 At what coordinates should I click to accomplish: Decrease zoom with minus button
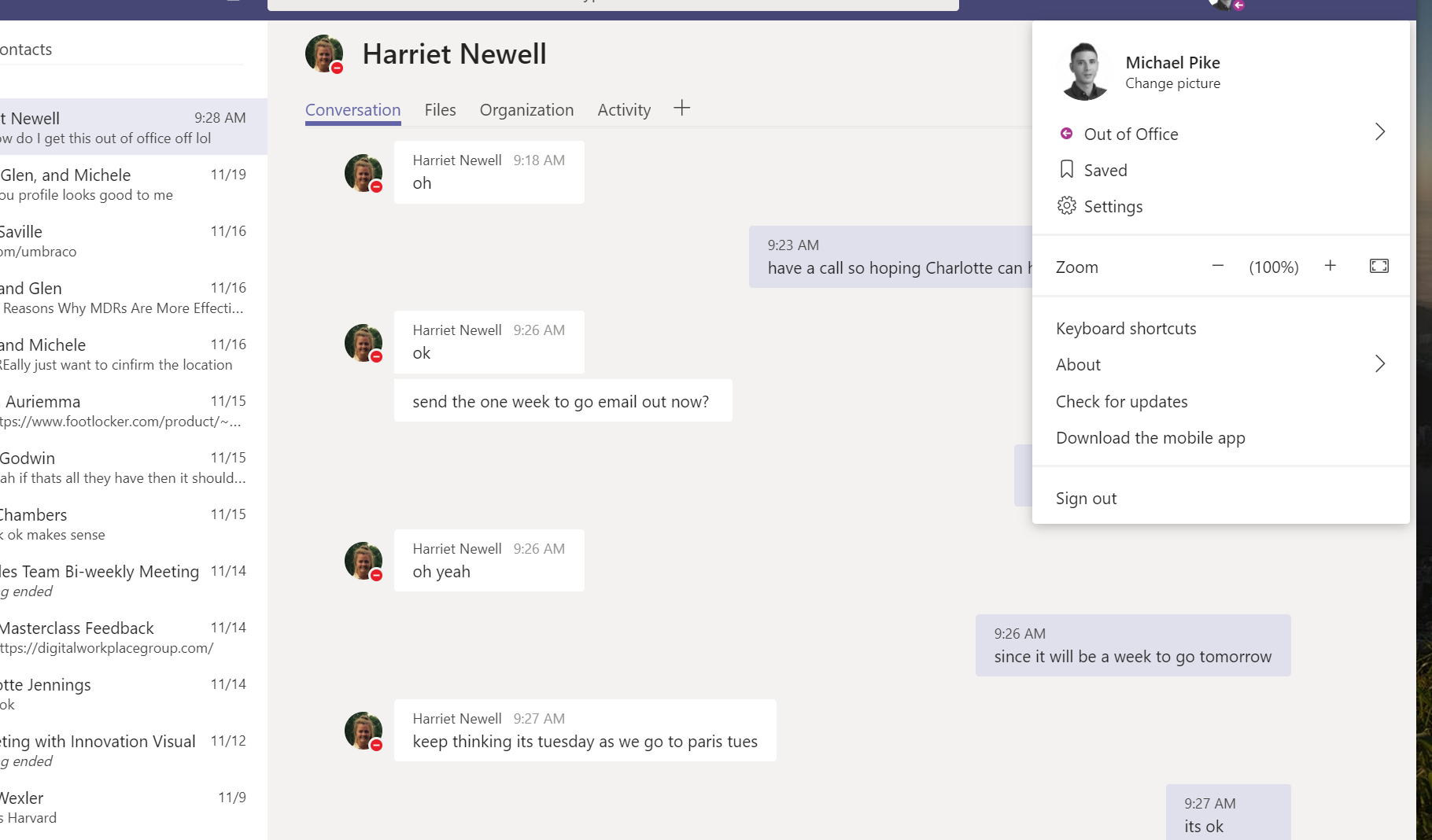[1218, 266]
